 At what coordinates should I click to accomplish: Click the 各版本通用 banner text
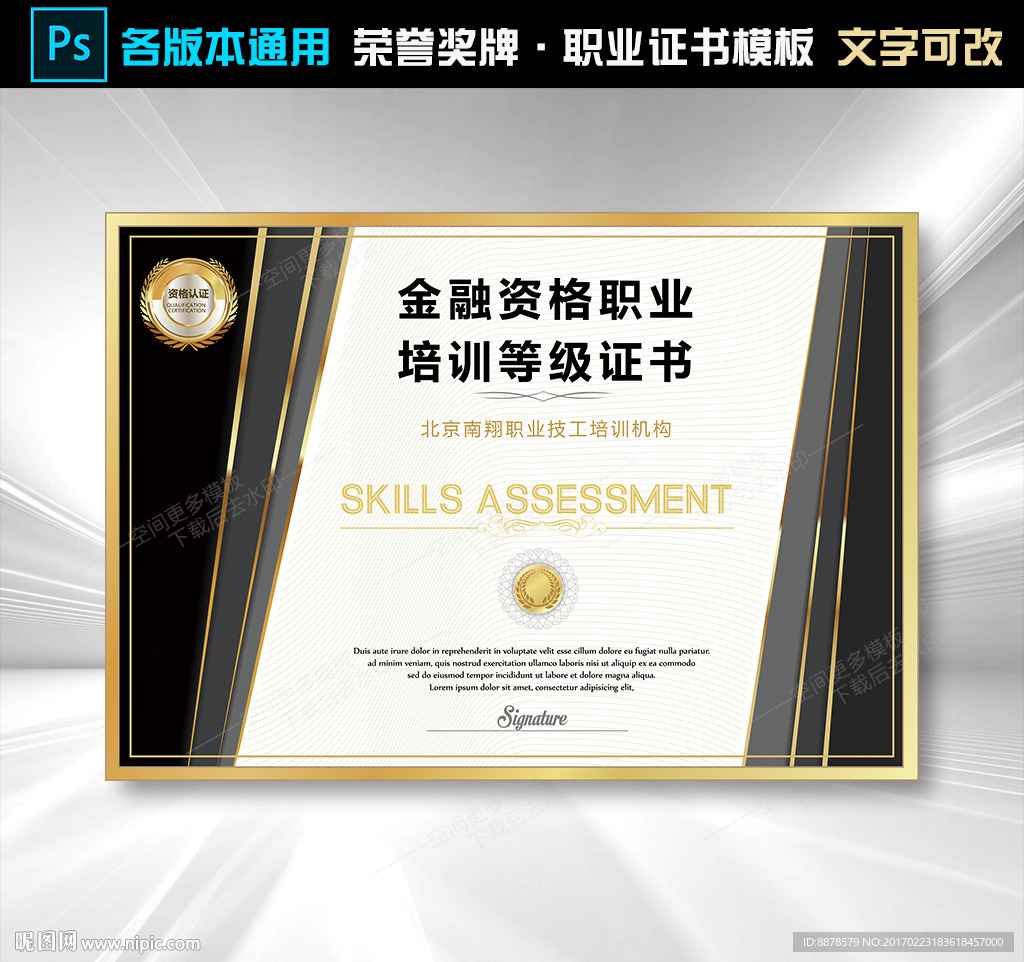[225, 47]
